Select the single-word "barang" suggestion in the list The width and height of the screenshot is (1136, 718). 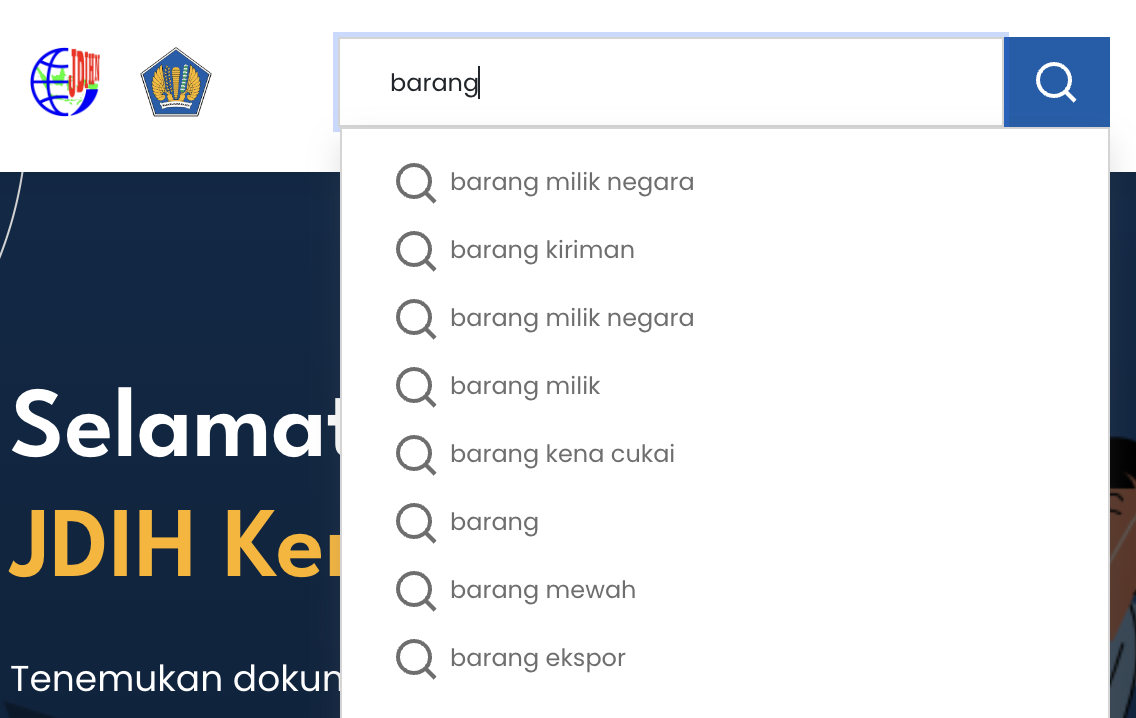[x=494, y=522]
